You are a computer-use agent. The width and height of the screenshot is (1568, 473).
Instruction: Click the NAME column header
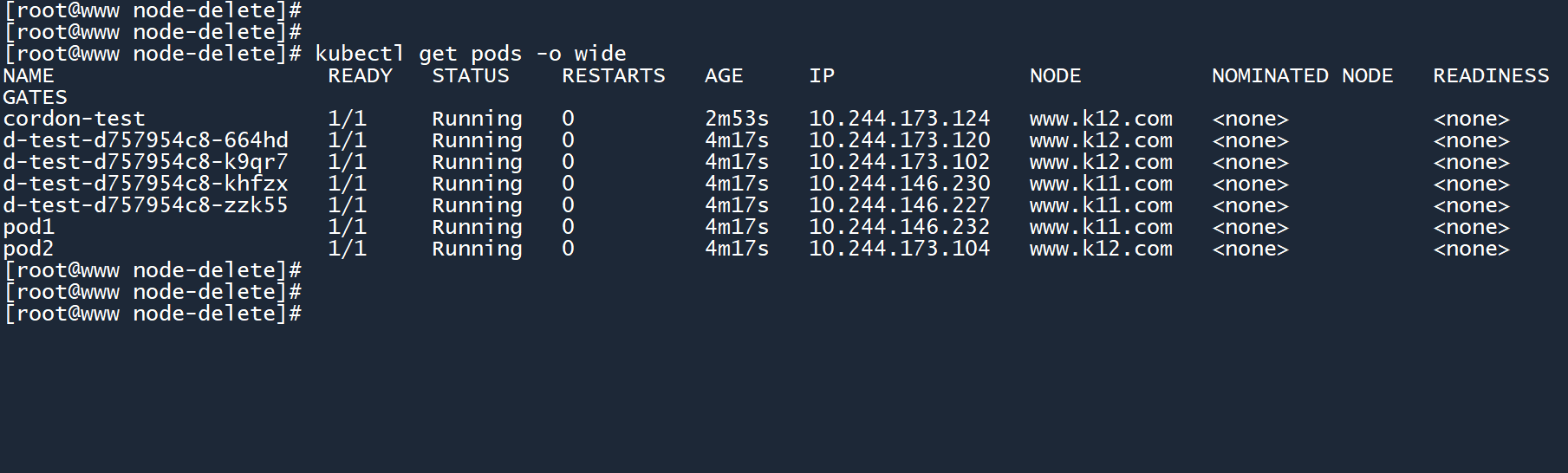tap(29, 76)
